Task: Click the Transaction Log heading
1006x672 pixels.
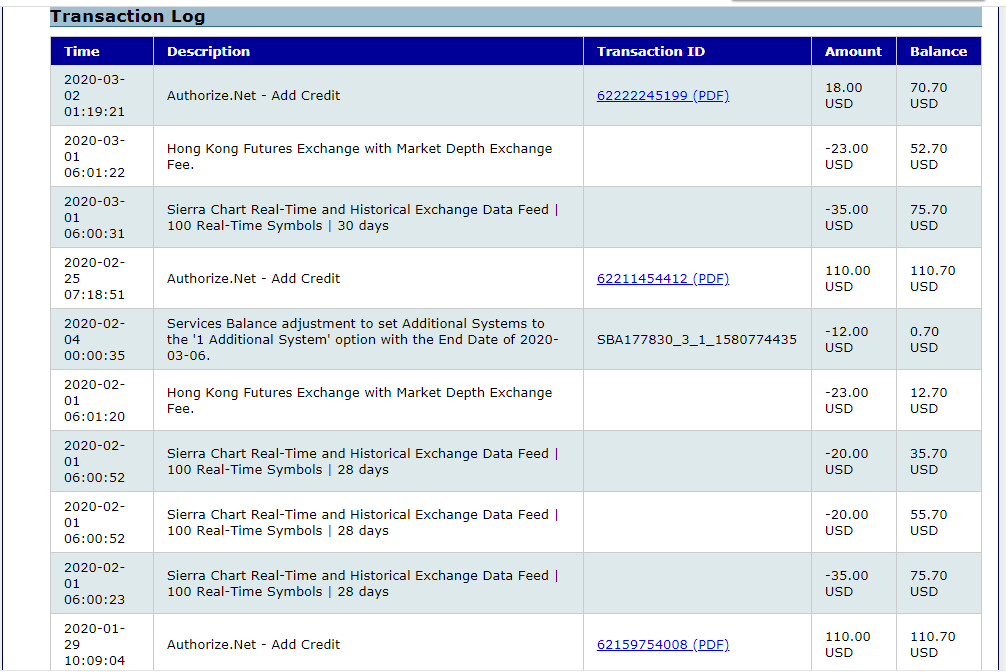Action: coord(128,17)
